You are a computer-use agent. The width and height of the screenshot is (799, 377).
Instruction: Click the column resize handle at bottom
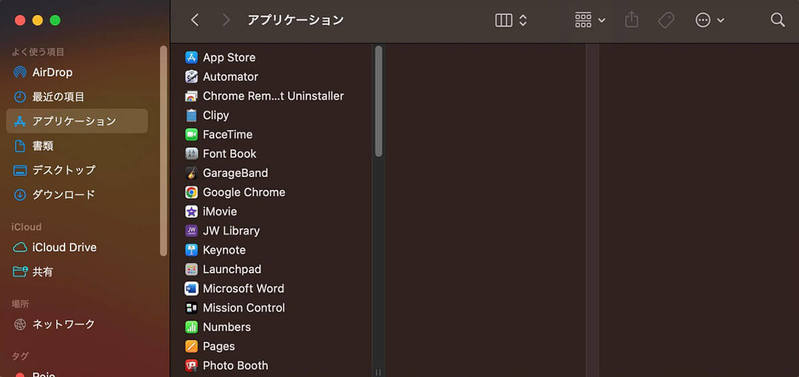pyautogui.click(x=379, y=372)
